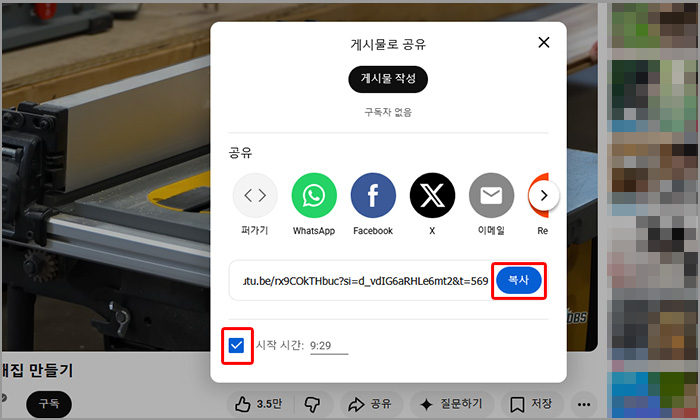Share the video by email (이메일)
The height and width of the screenshot is (420, 700).
[491, 195]
